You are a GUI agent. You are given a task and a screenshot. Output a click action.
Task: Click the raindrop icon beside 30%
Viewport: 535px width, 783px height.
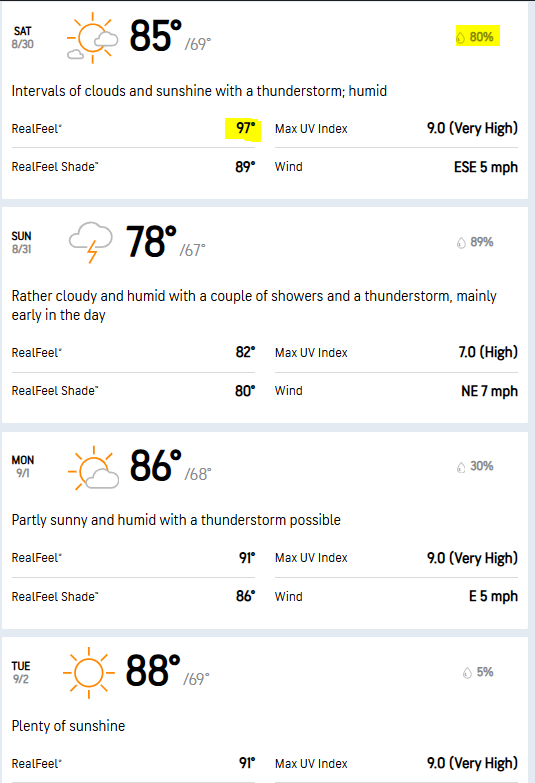pos(461,467)
